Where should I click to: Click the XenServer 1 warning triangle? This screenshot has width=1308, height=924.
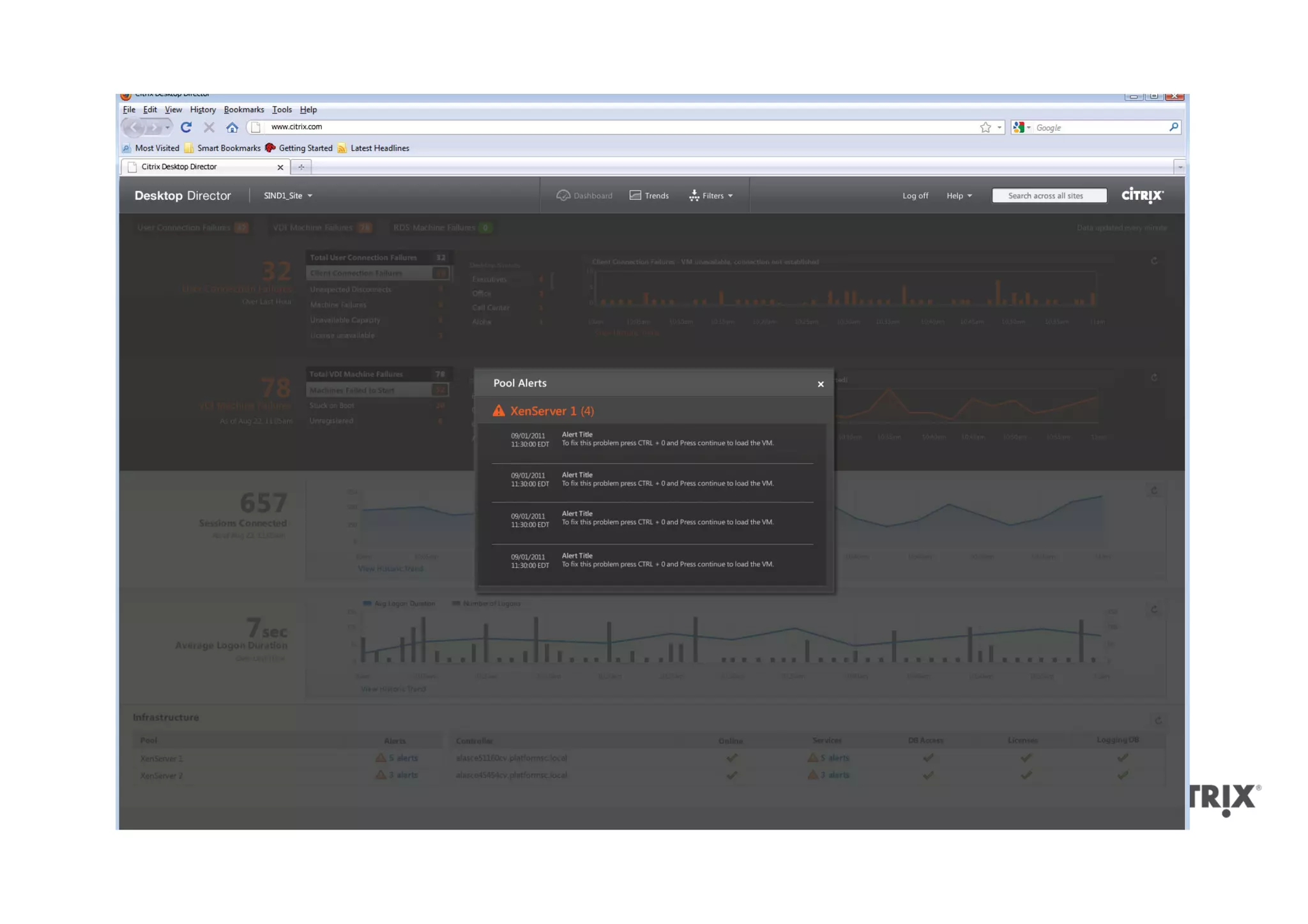click(499, 411)
